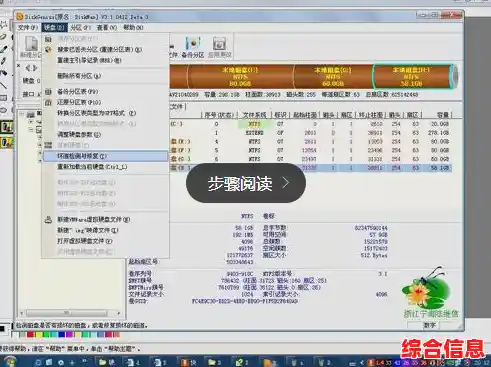Open the 帮助(H) menu
The image size is (491, 367).
[x=133, y=27]
